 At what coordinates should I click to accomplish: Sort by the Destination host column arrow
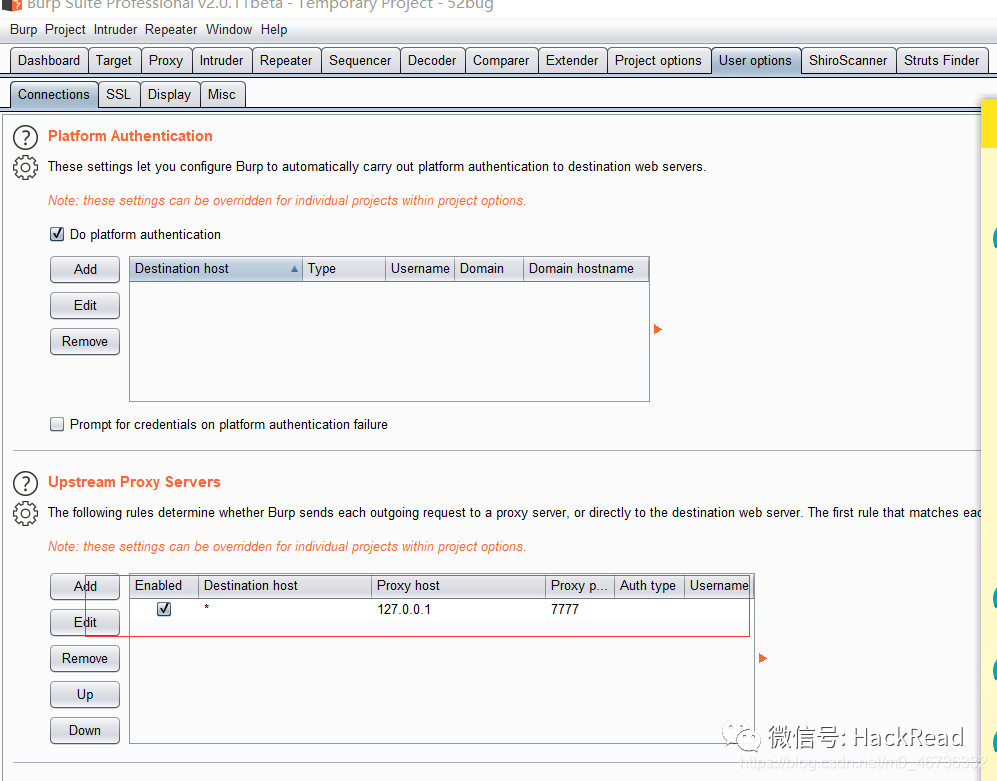(294, 269)
